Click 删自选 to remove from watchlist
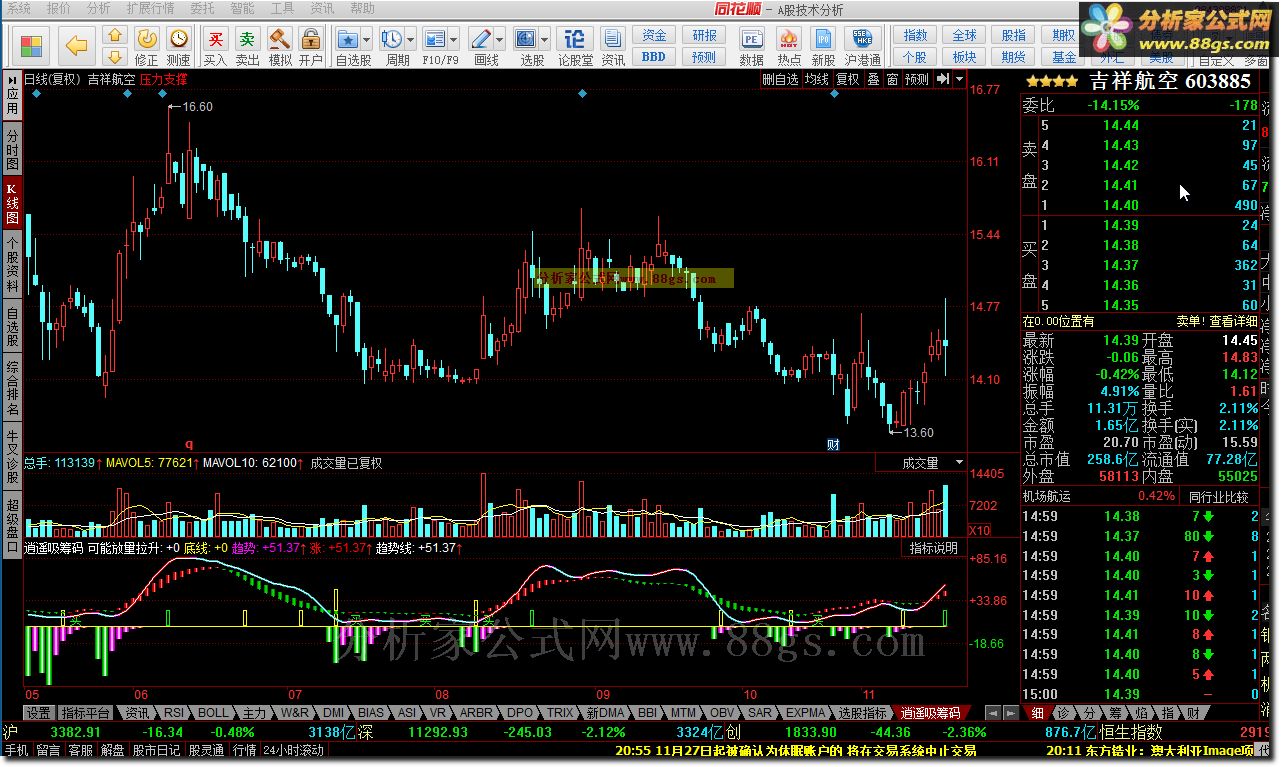Screen dimensions: 1281x767 781,79
